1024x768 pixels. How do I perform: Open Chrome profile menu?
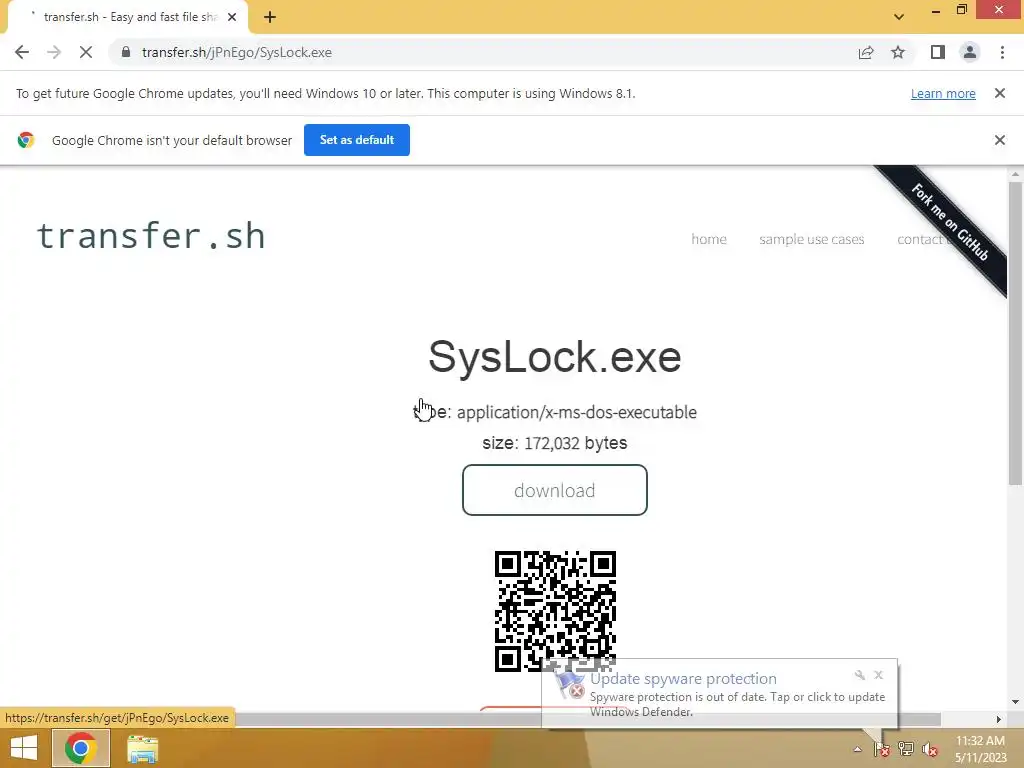coord(970,52)
